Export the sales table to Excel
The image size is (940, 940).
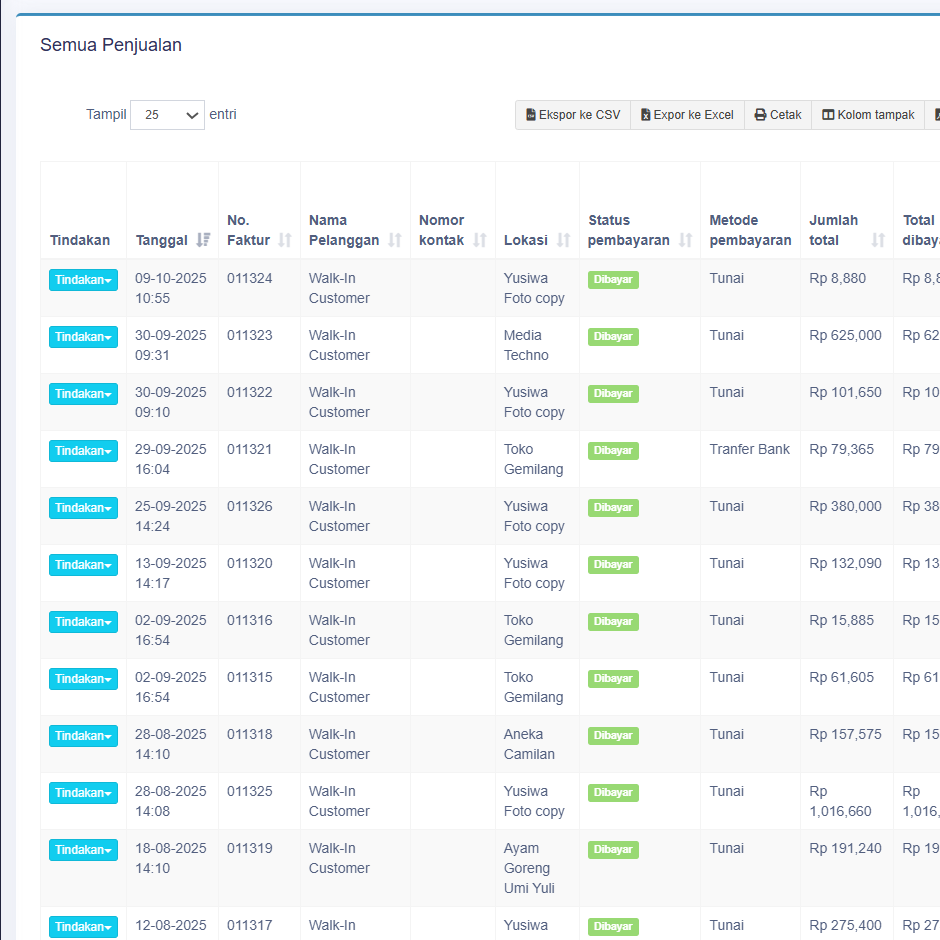(x=687, y=115)
